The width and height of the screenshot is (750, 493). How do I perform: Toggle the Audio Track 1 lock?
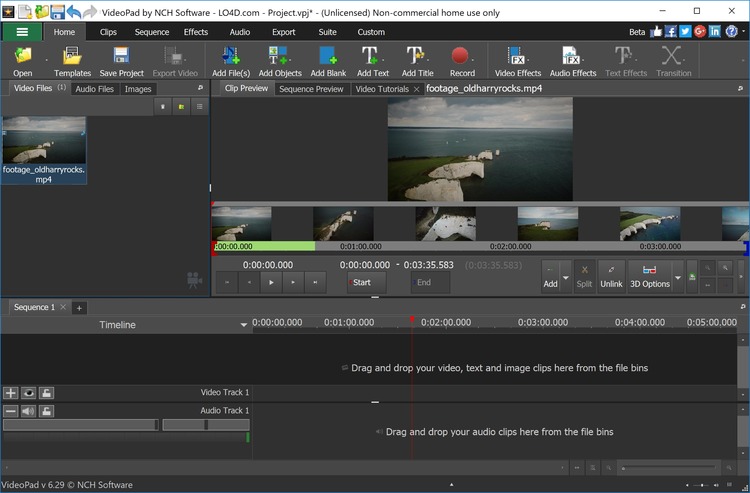pos(46,411)
